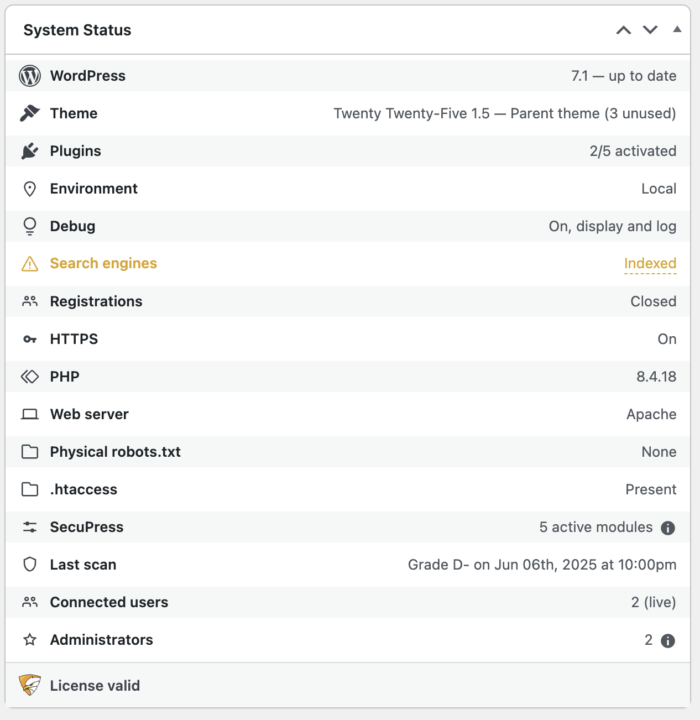Click the Last scan row label

pos(83,565)
